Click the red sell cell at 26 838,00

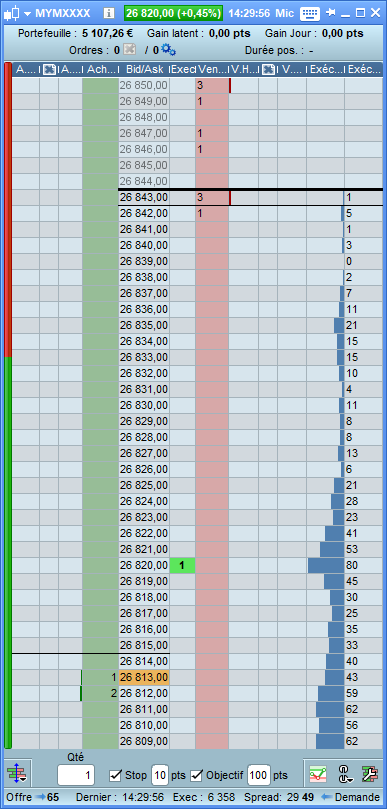pyautogui.click(x=212, y=277)
